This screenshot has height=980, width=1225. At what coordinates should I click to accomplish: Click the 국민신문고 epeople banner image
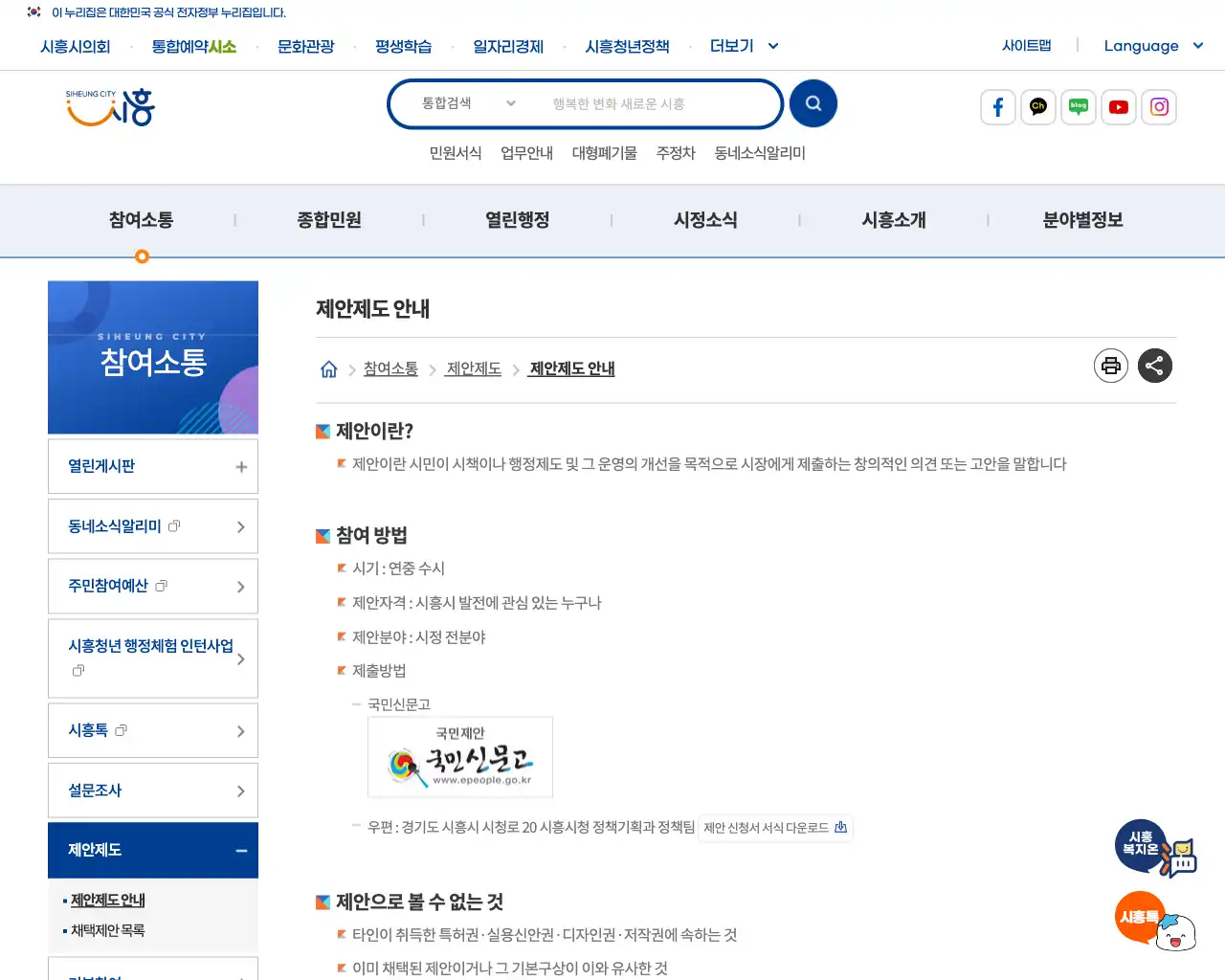tap(460, 757)
